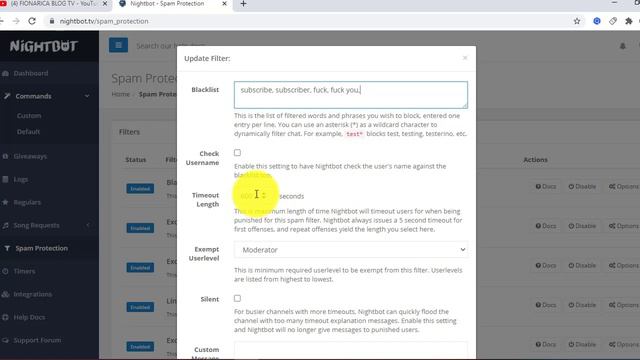Open Default commands sub-item
Image resolution: width=640 pixels, height=360 pixels.
(29, 131)
